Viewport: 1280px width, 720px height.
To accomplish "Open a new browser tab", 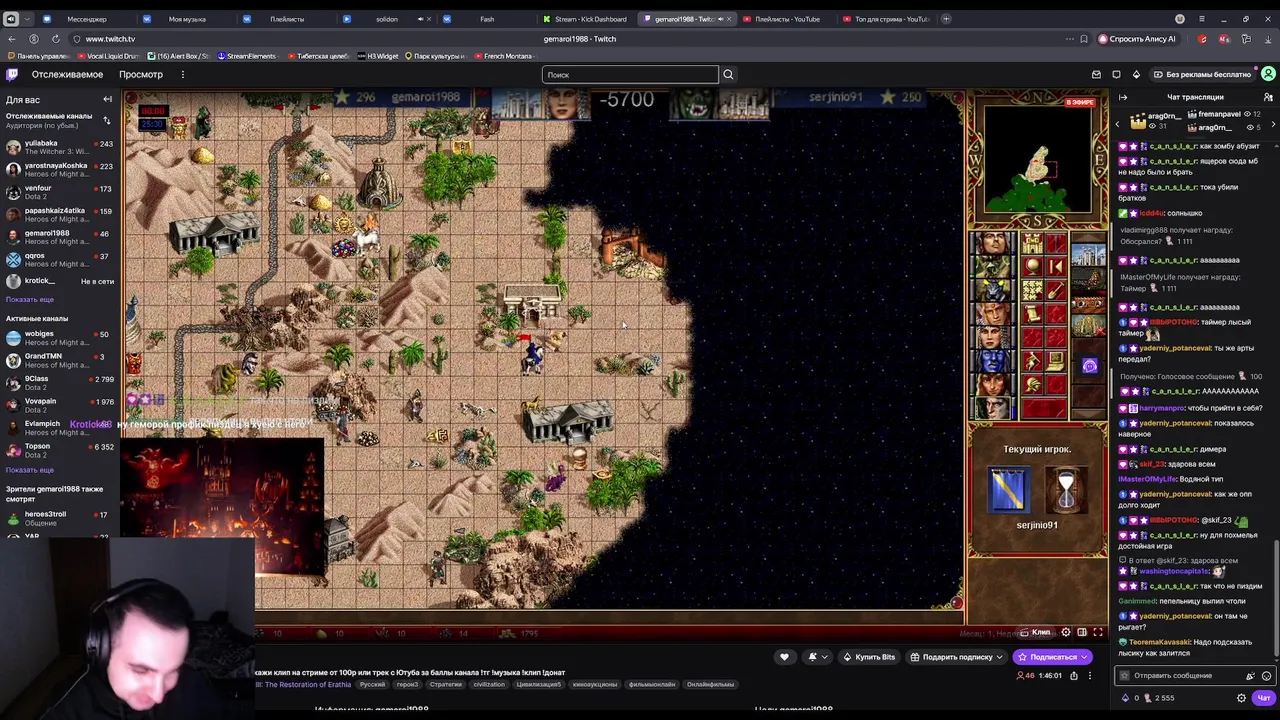I will [x=947, y=19].
